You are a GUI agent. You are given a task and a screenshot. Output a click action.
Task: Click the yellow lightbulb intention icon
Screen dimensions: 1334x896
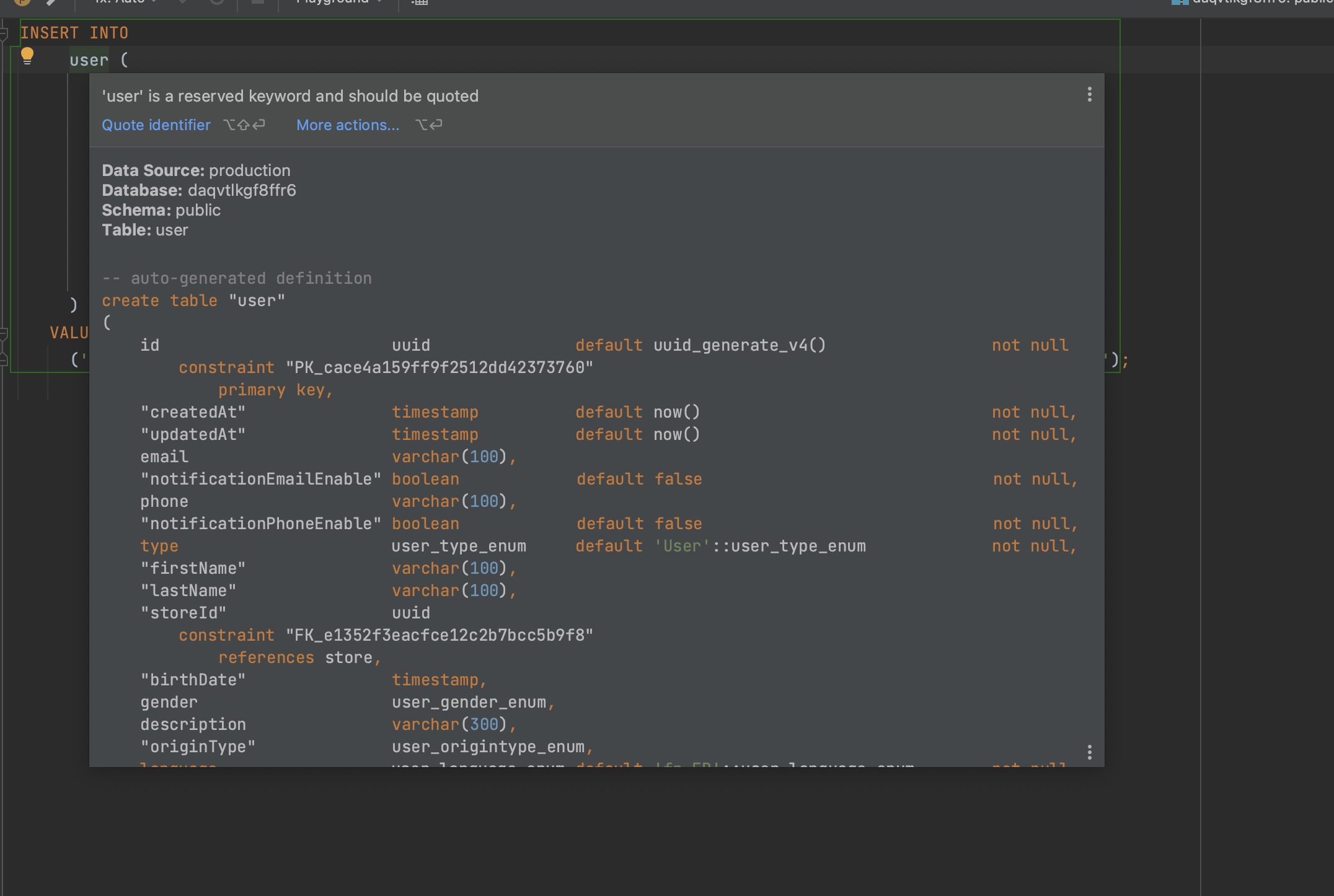(x=27, y=56)
